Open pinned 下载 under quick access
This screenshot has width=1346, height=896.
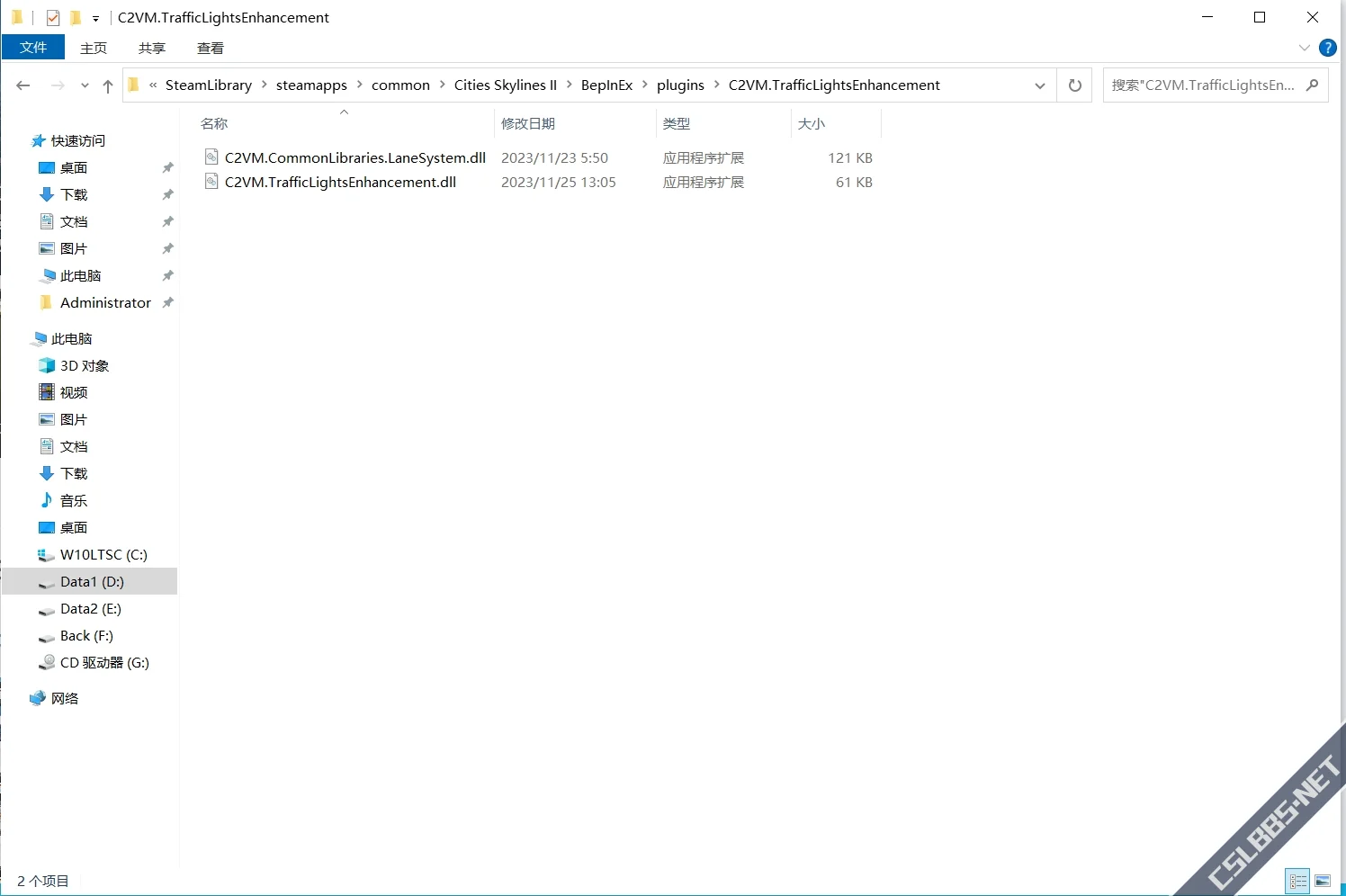point(74,195)
